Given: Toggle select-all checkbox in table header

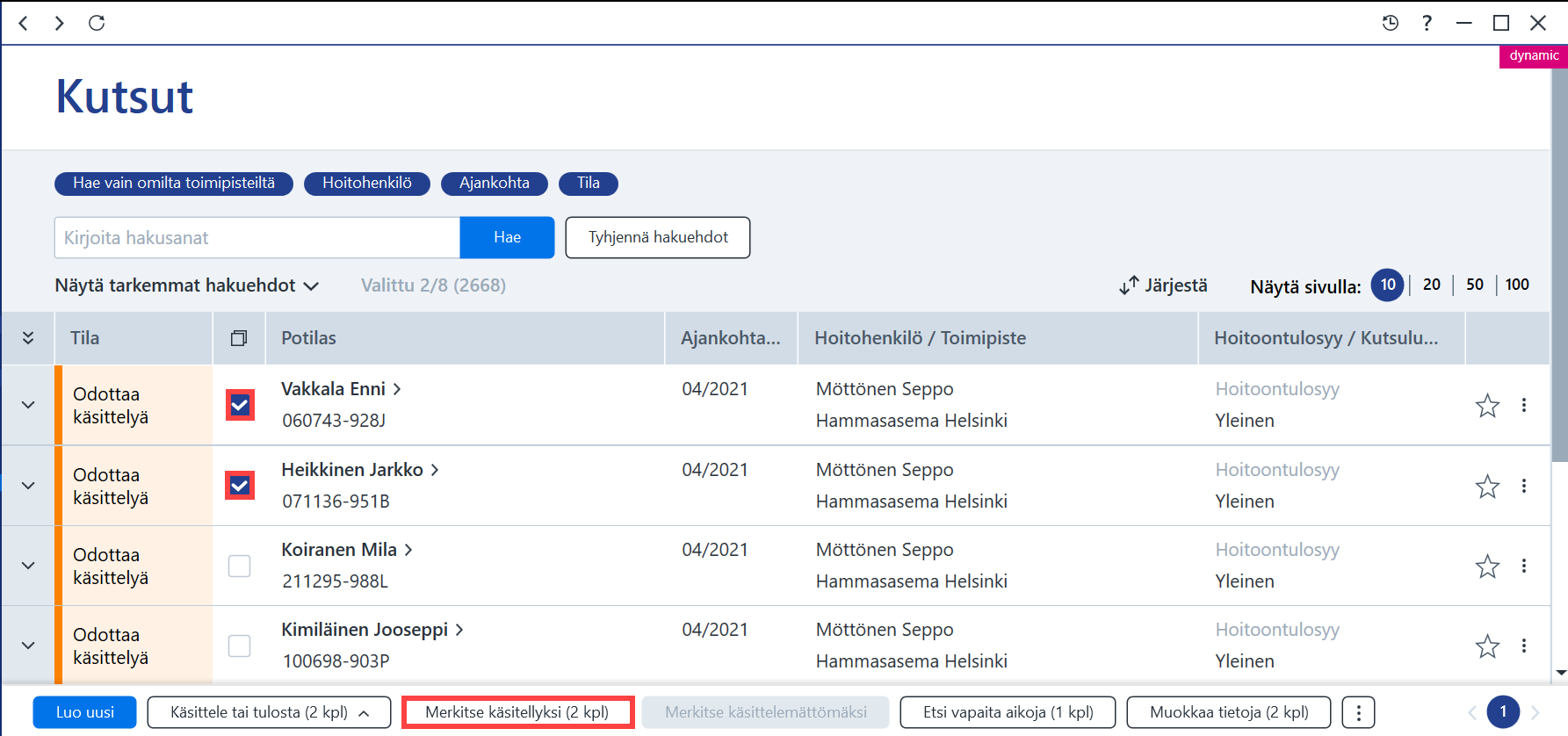Looking at the screenshot, I should click(x=239, y=338).
